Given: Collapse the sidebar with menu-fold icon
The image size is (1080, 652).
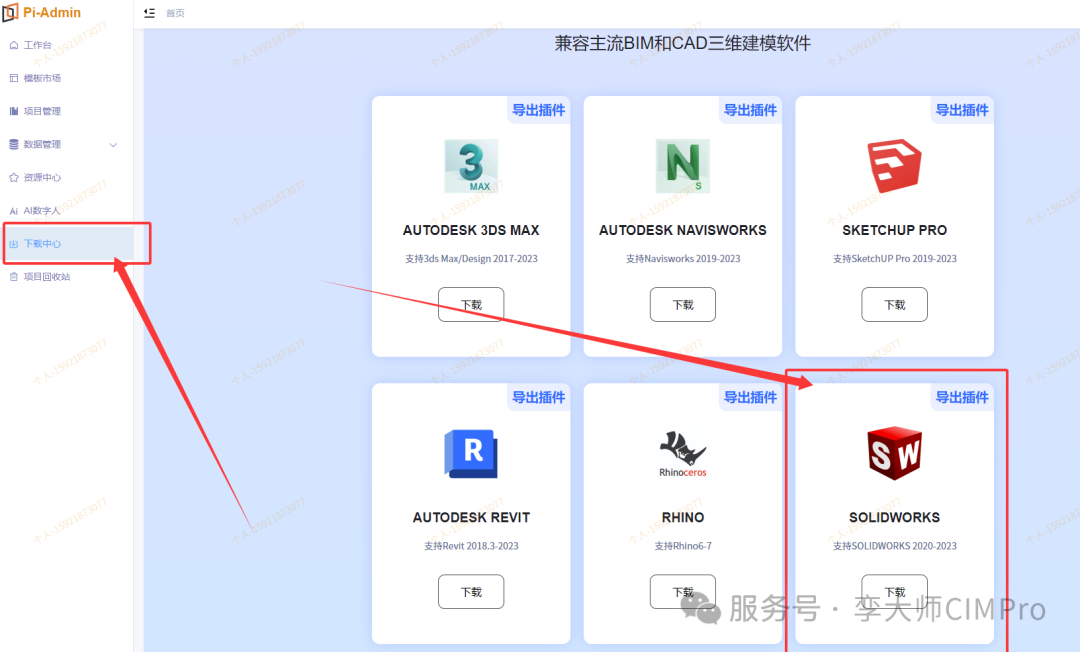Looking at the screenshot, I should (x=149, y=13).
